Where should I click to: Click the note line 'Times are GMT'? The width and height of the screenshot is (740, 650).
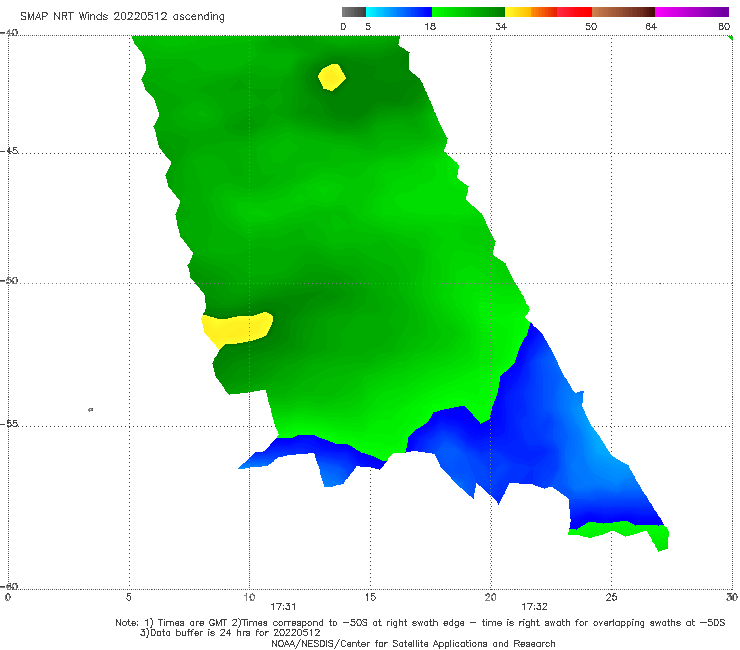coord(193,623)
